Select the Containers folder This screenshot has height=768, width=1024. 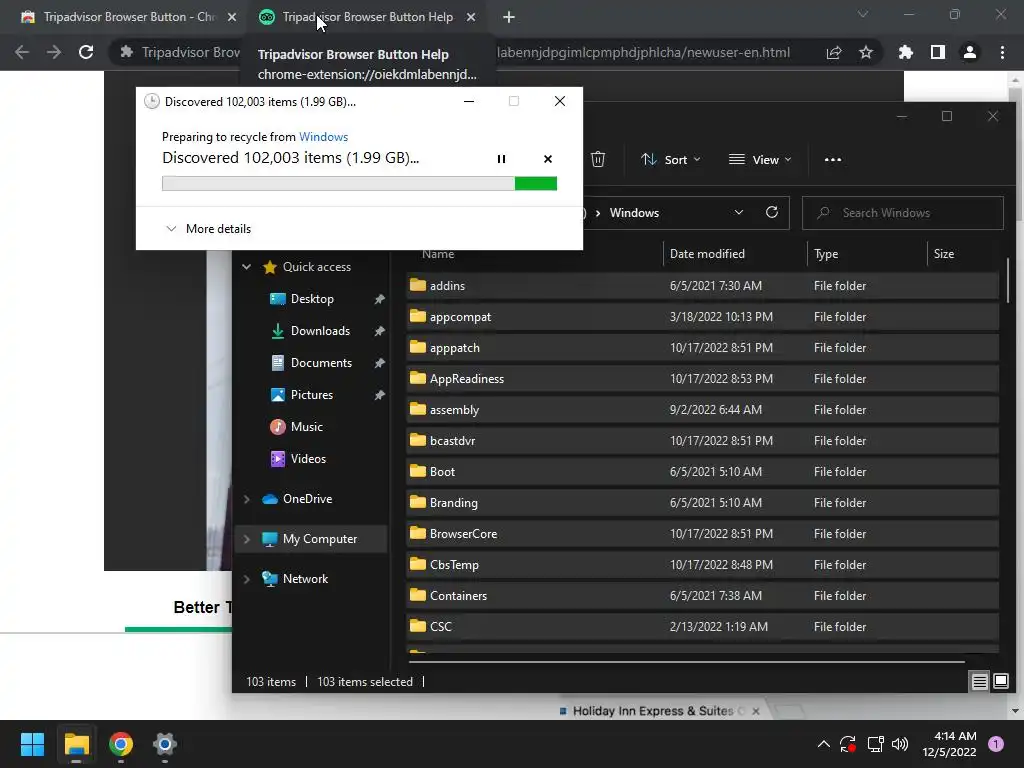point(702,596)
